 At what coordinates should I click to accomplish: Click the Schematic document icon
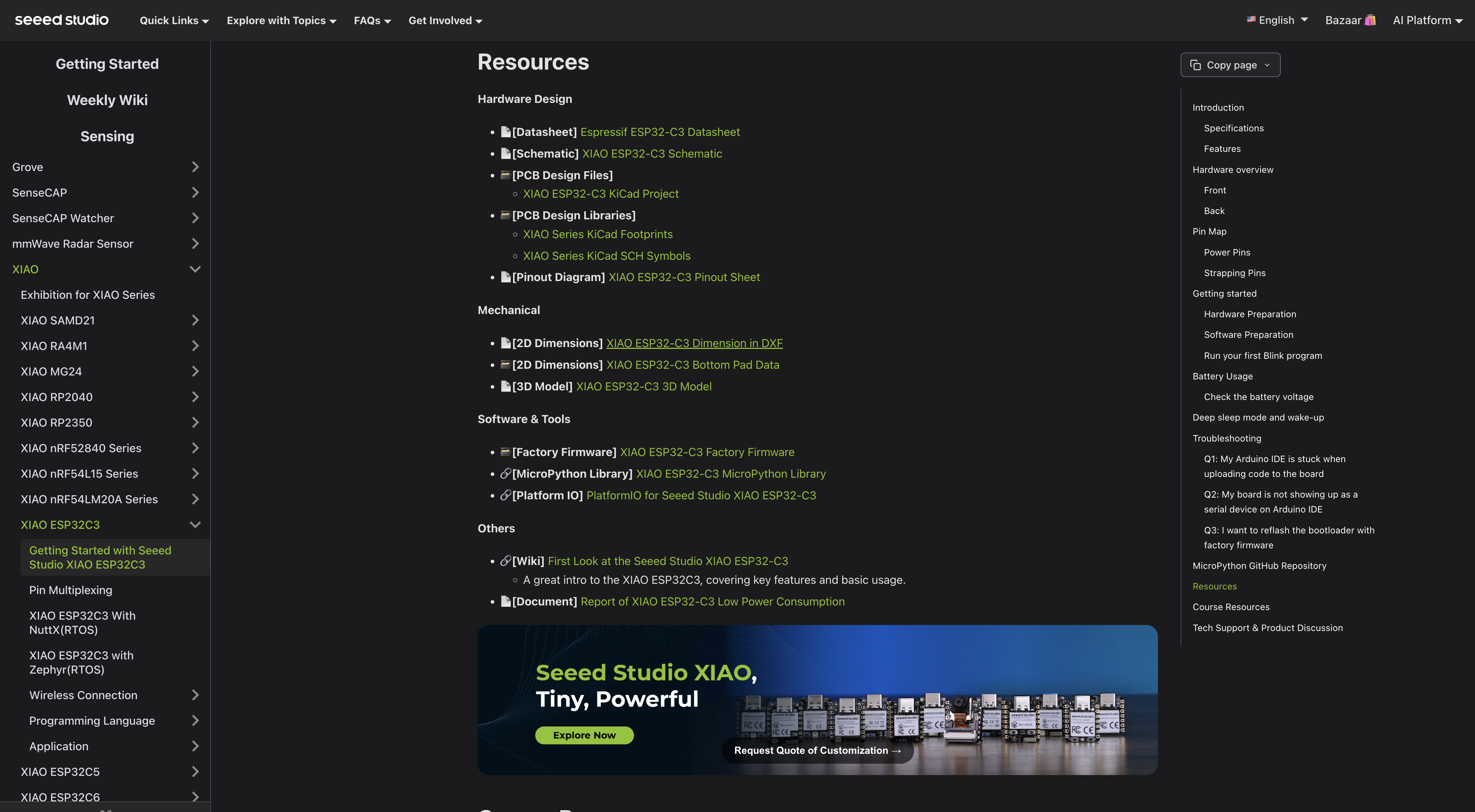pyautogui.click(x=506, y=153)
